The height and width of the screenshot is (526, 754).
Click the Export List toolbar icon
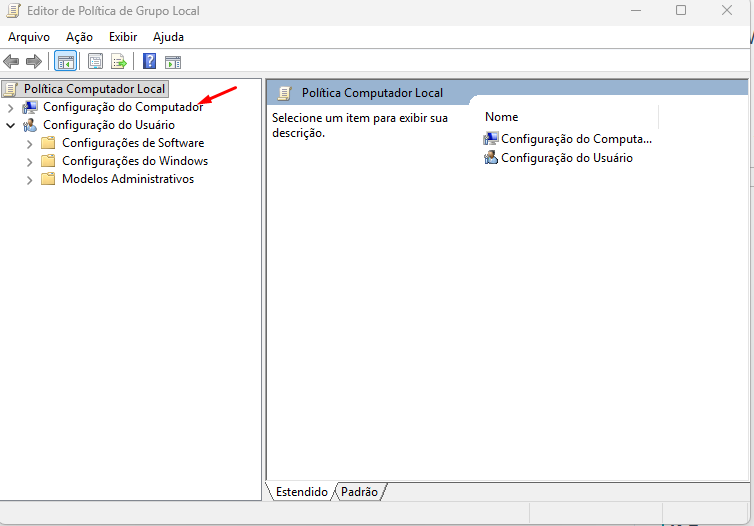click(x=118, y=62)
